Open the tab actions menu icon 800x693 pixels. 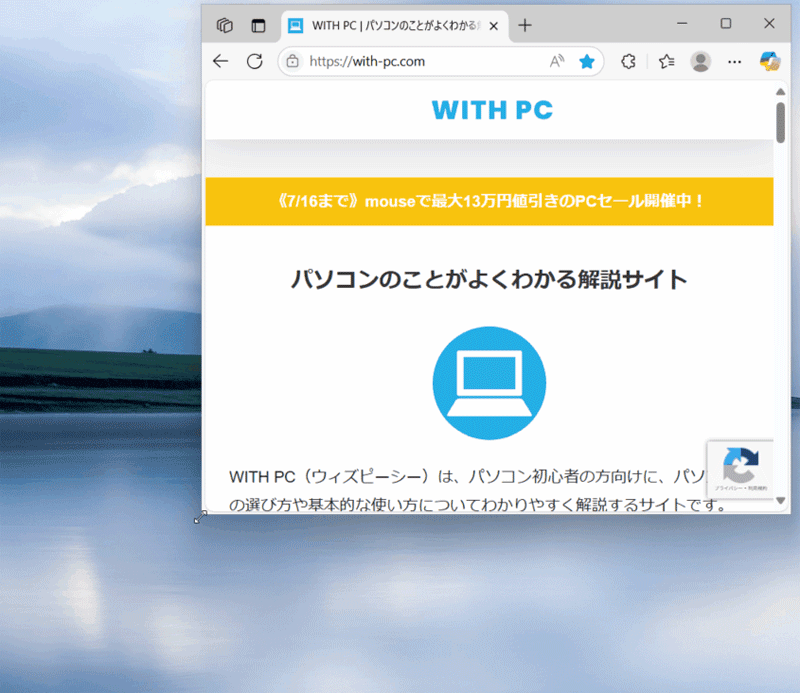(x=258, y=25)
